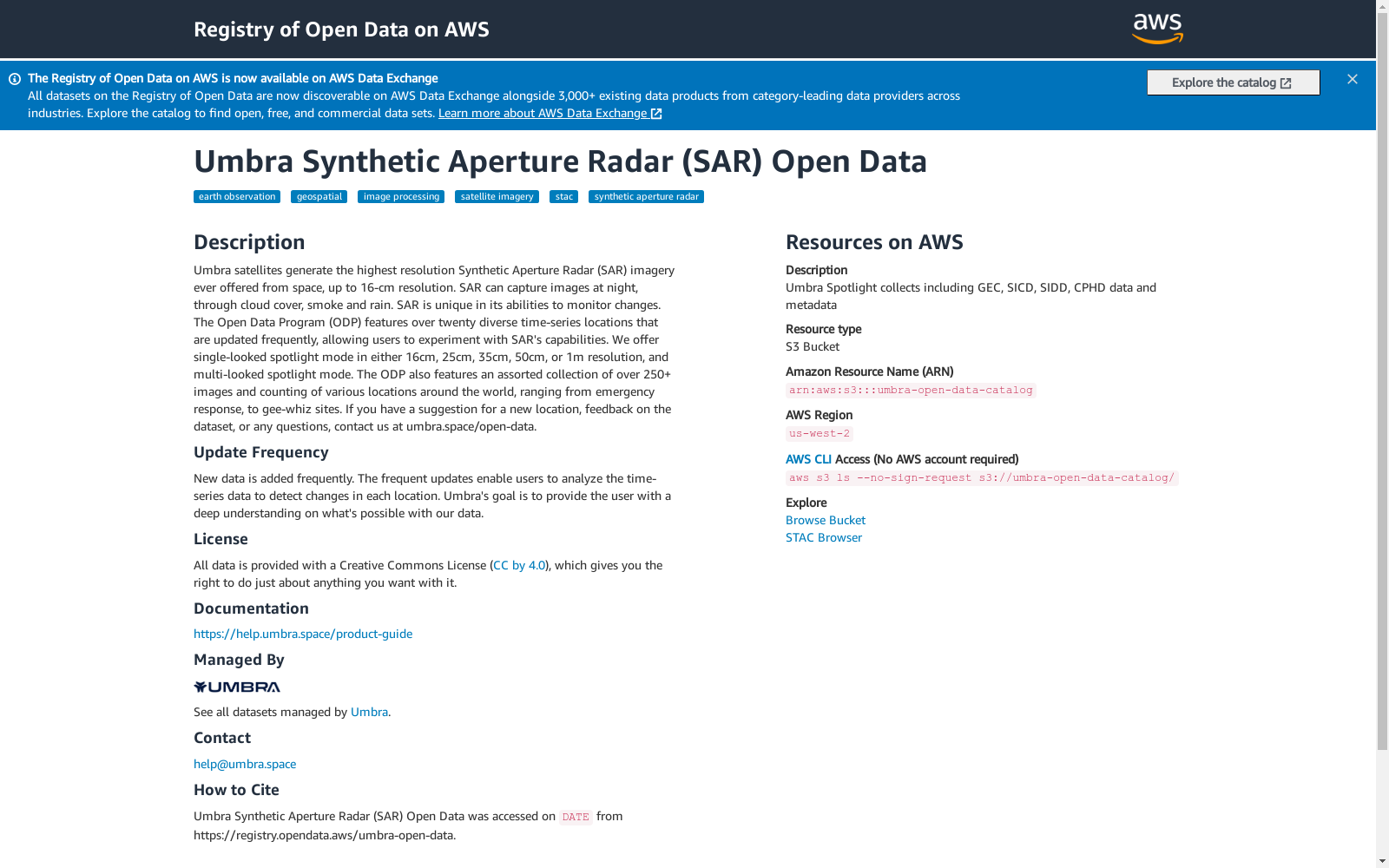Select the satellite imagery tag

(x=497, y=197)
